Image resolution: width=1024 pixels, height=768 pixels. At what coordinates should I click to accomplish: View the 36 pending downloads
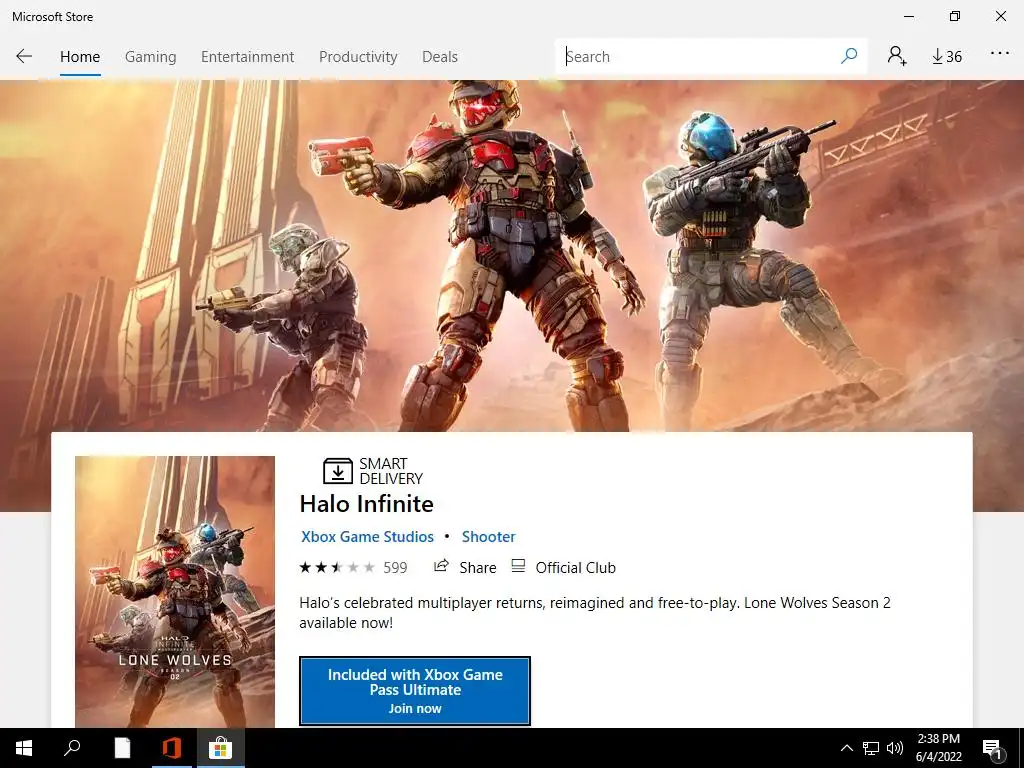pyautogui.click(x=947, y=57)
